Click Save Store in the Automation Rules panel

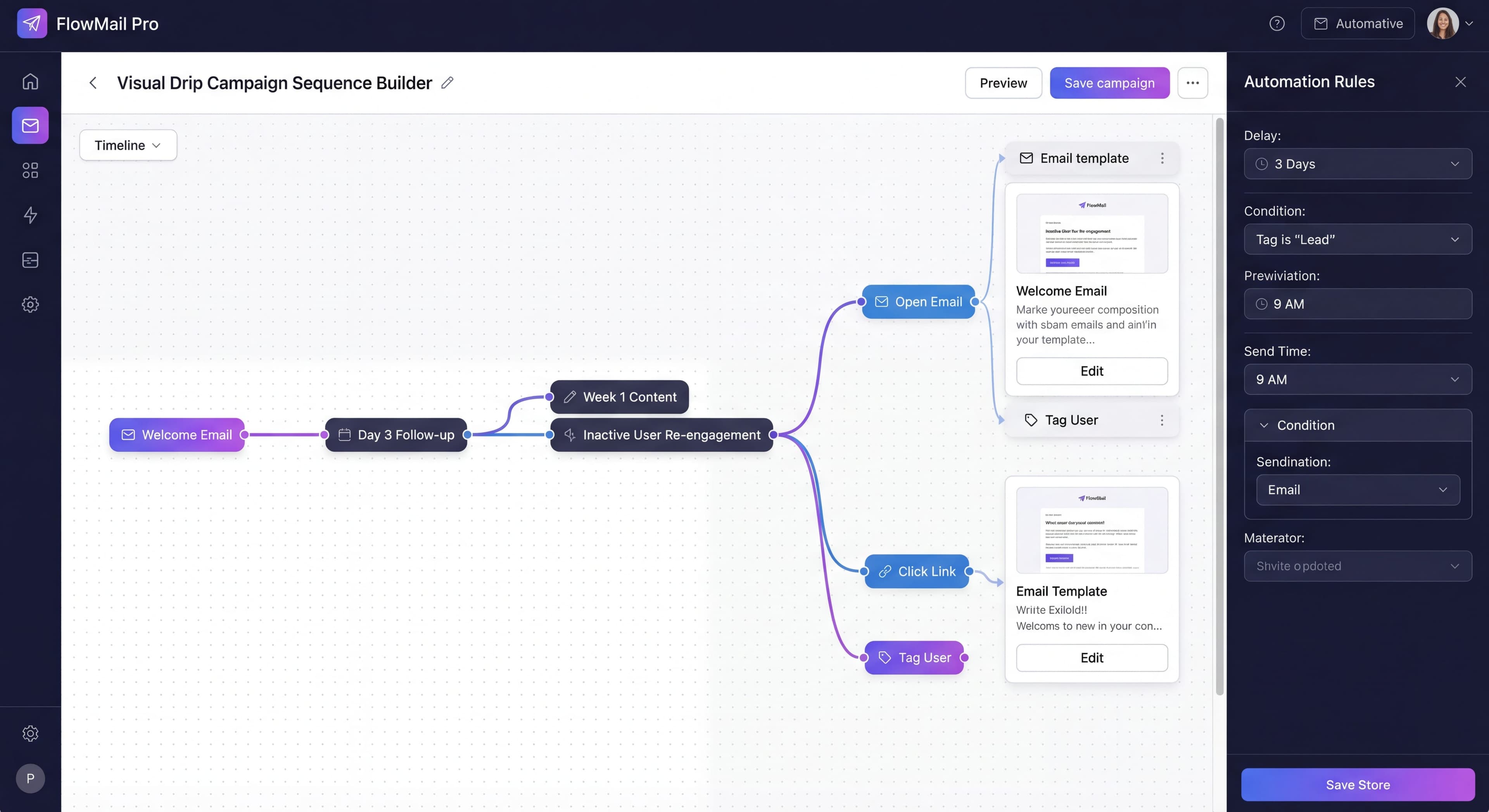tap(1357, 784)
